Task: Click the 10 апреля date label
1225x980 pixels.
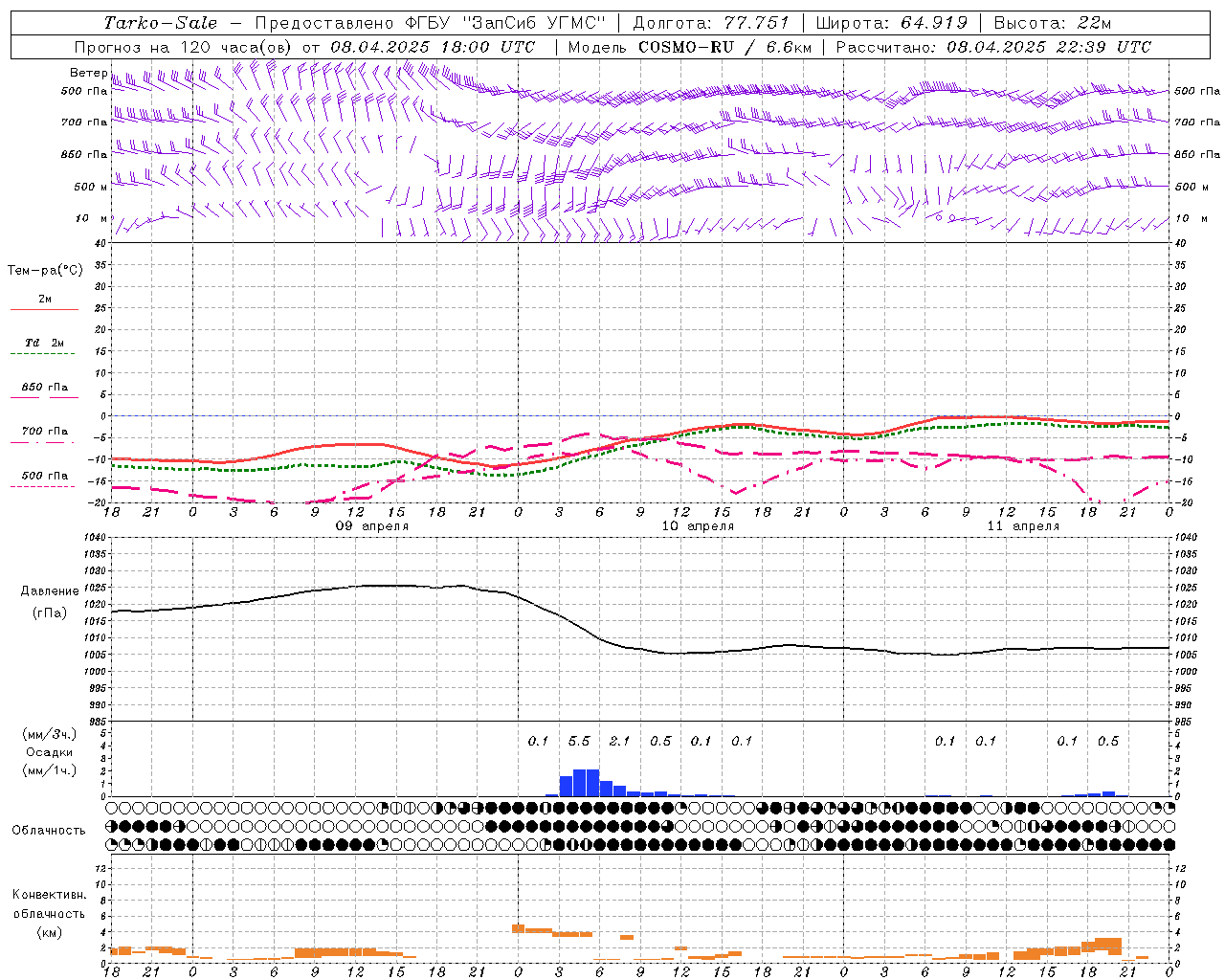Action: (698, 526)
